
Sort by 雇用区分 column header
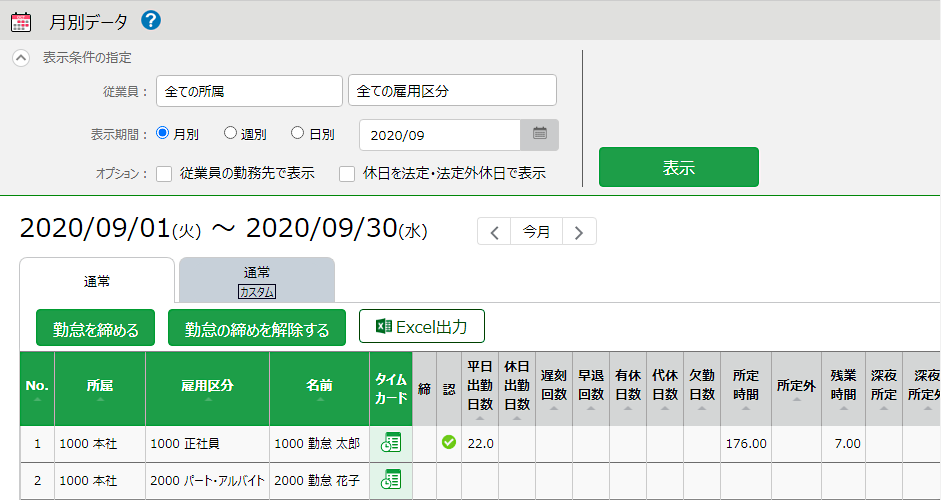[208, 389]
